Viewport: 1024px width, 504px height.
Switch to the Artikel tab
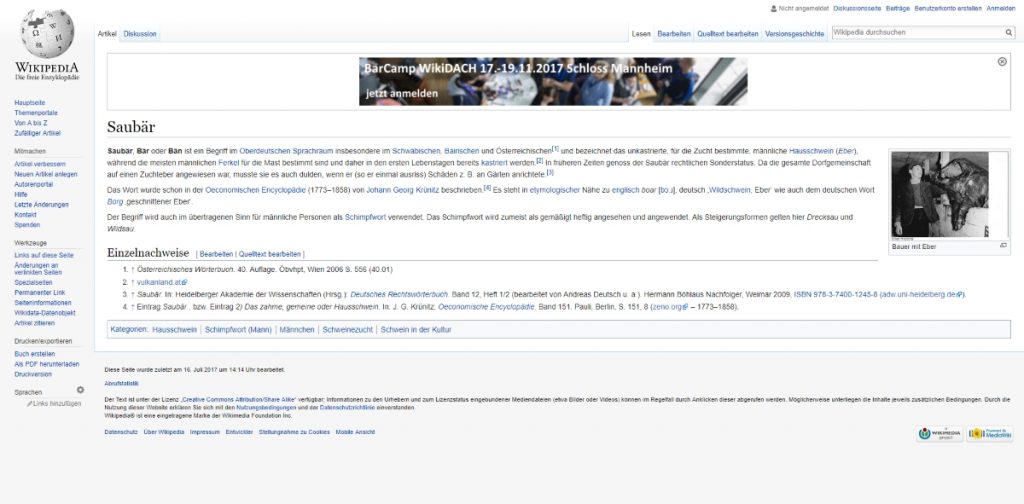tap(107, 34)
